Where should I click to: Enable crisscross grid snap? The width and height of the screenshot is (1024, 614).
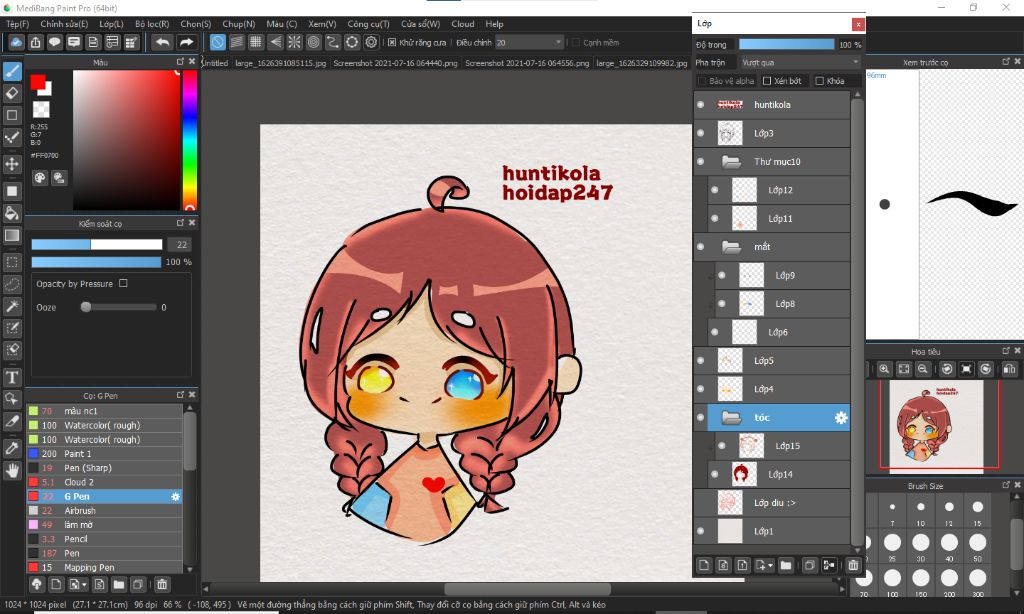tap(256, 42)
